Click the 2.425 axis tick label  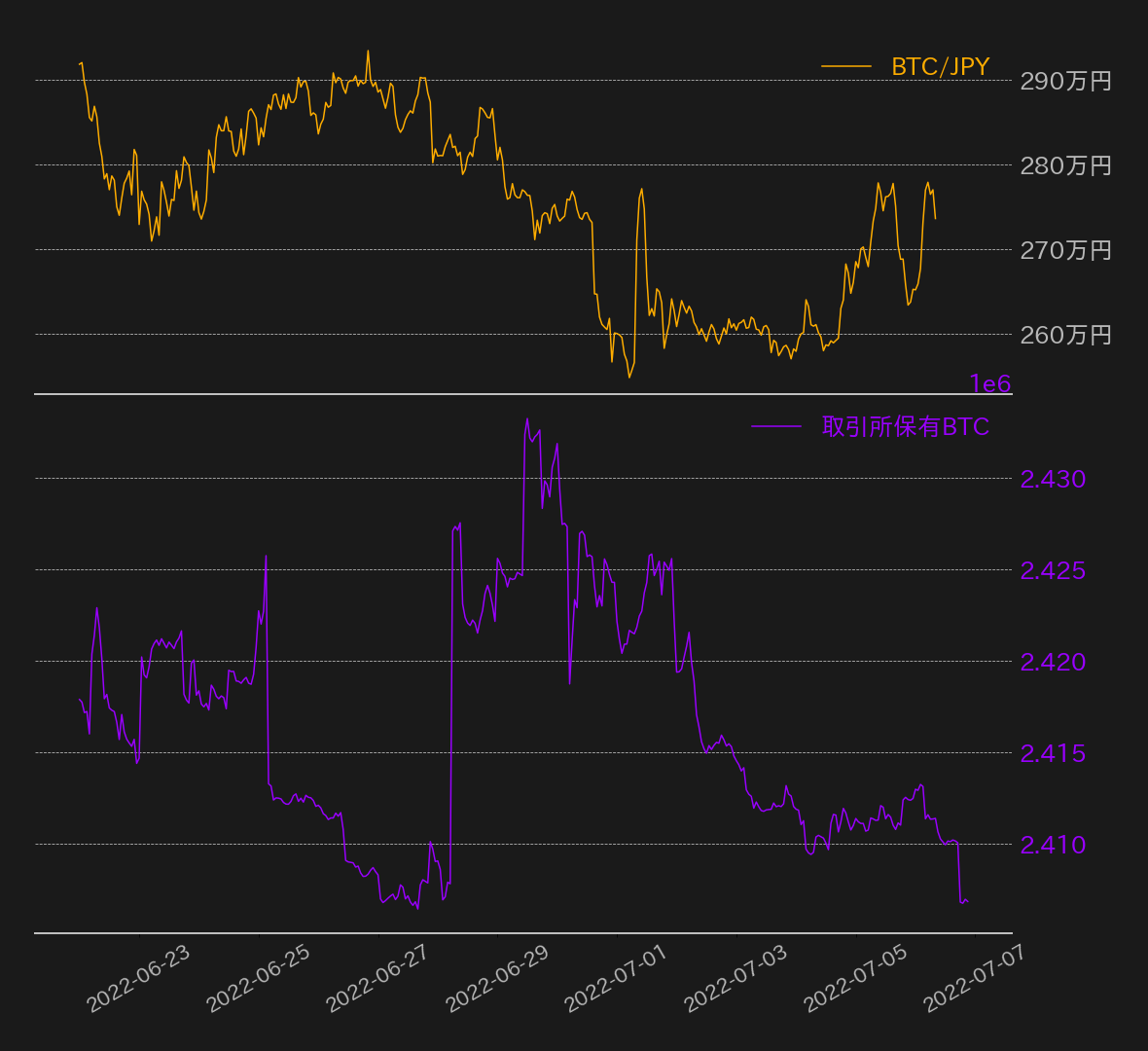(x=1053, y=570)
